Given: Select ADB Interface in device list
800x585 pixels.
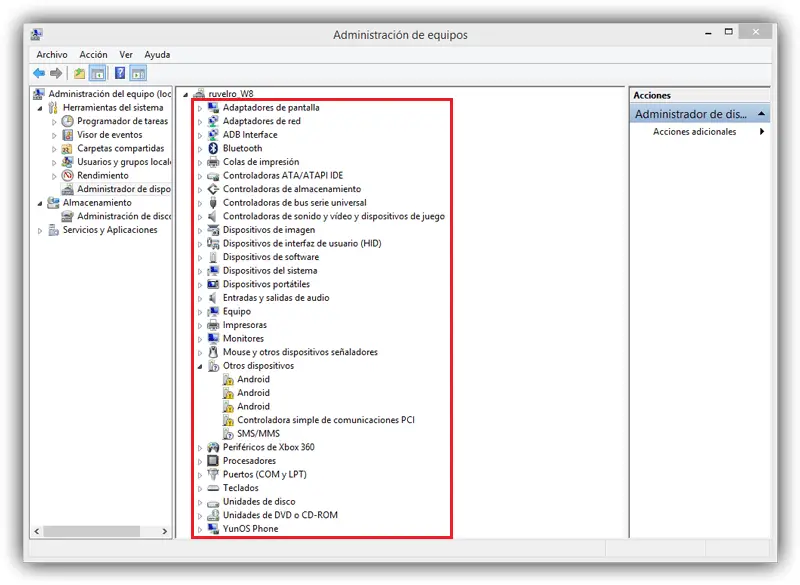Looking at the screenshot, I should pyautogui.click(x=250, y=135).
